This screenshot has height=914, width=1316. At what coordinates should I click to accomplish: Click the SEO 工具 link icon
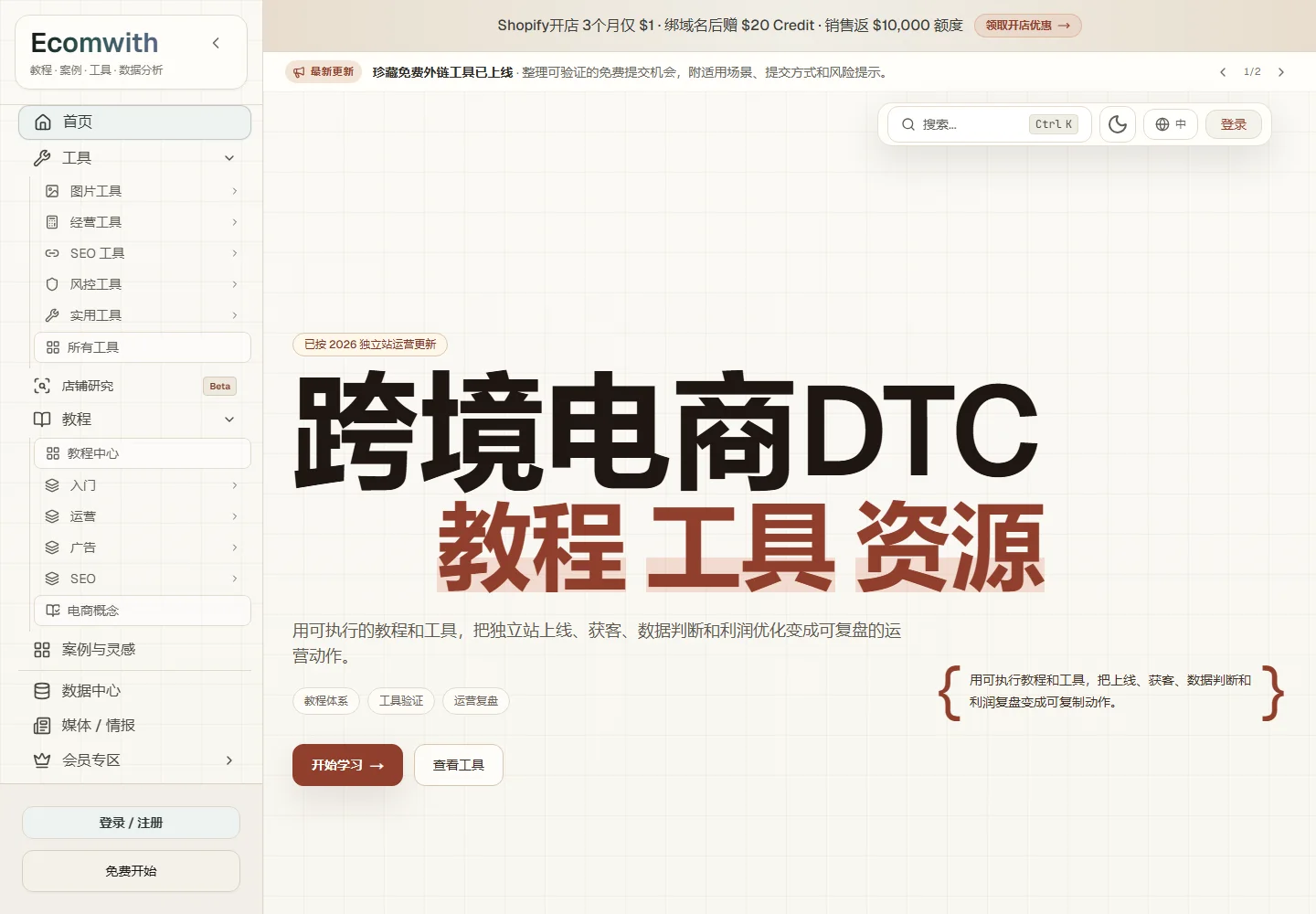52,253
